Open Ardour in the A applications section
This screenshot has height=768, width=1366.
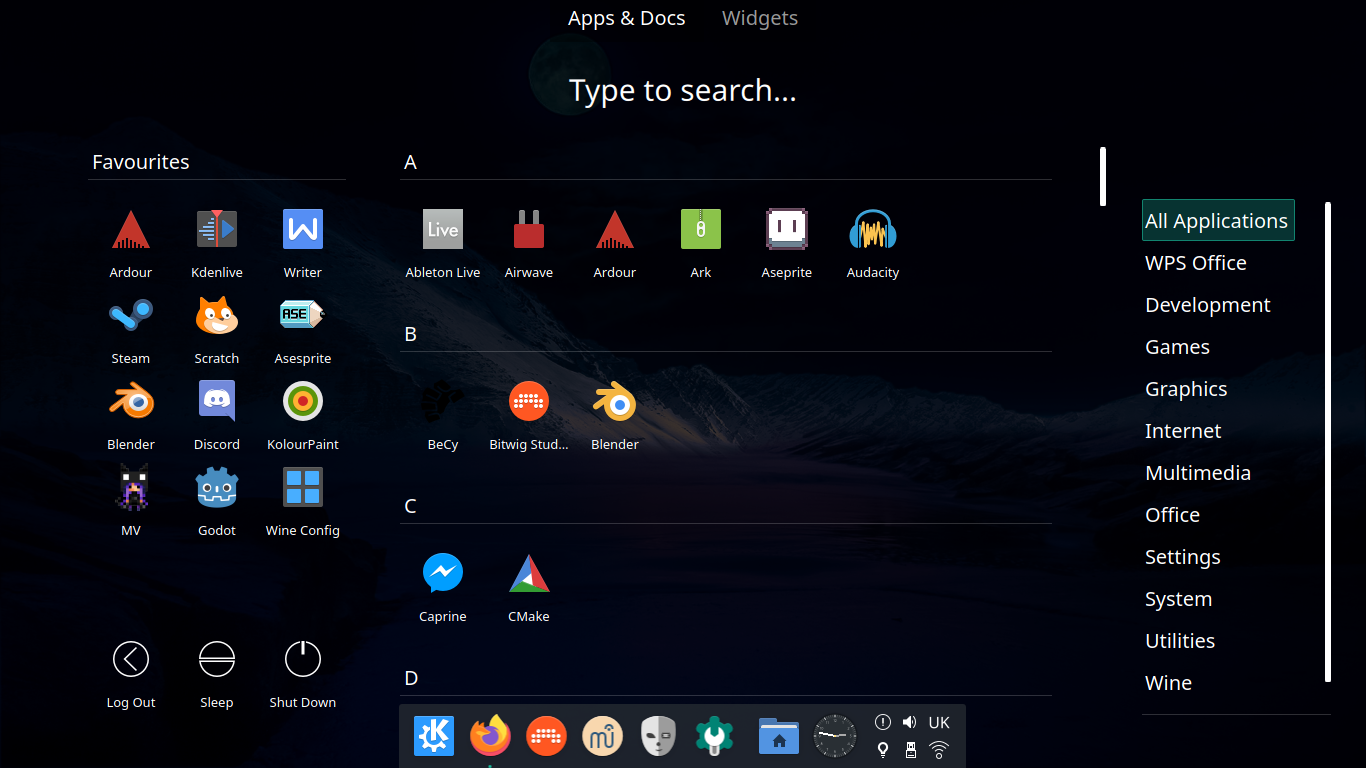point(615,243)
